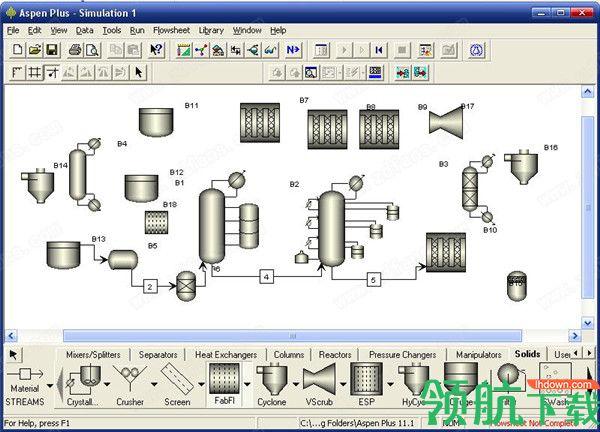
Task: Select stream label 4 on flowsheet
Action: point(266,276)
